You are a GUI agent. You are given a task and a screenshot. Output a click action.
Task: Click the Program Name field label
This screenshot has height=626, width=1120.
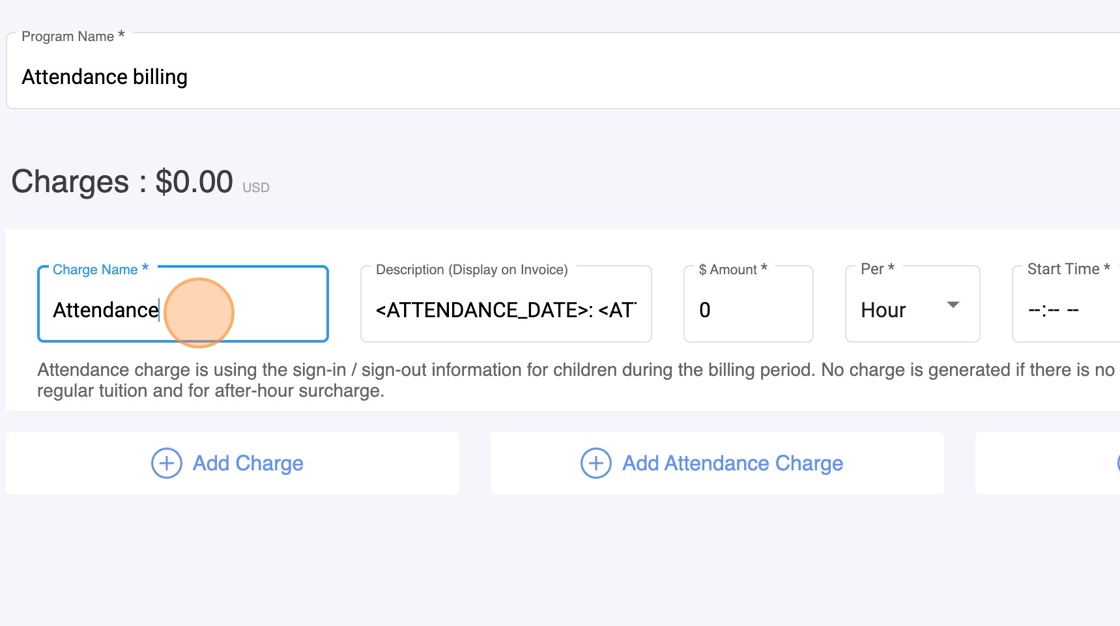pyautogui.click(x=68, y=36)
